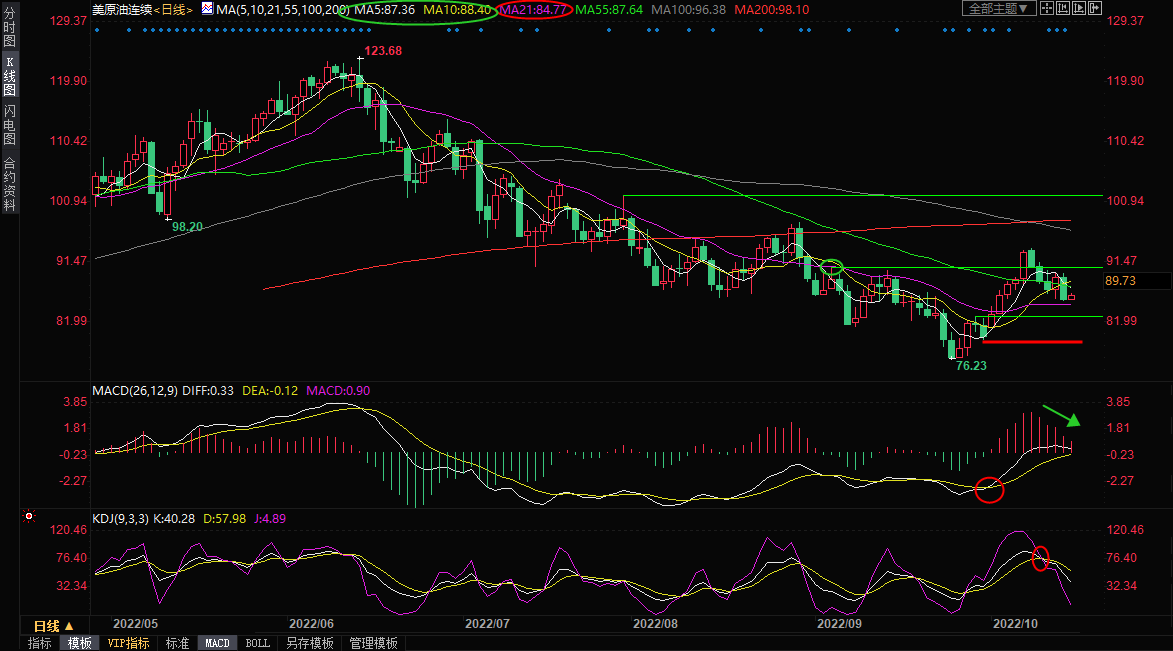Image resolution: width=1173 pixels, height=651 pixels.
Task: Click the 另存模板 button
Action: tap(310, 643)
